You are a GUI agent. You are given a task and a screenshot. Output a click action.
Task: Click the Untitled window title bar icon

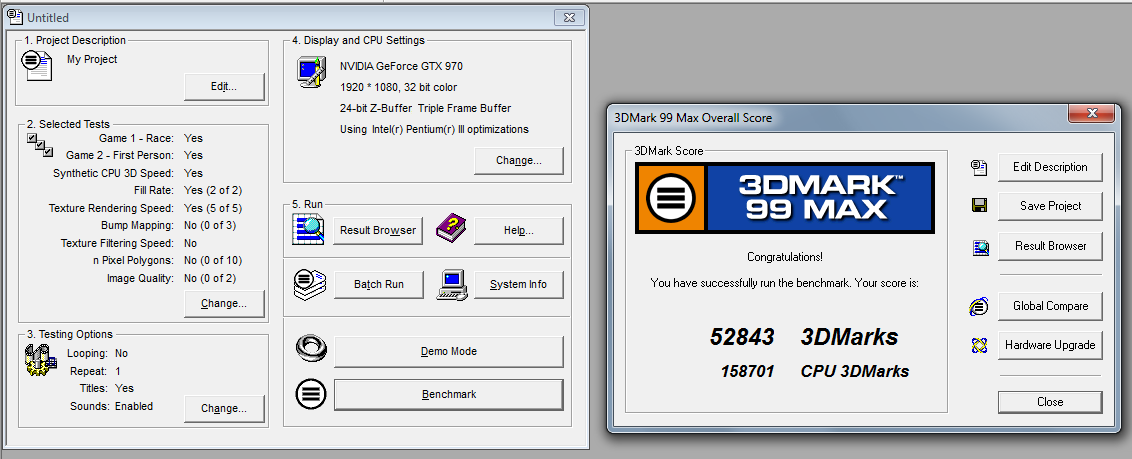click(16, 17)
